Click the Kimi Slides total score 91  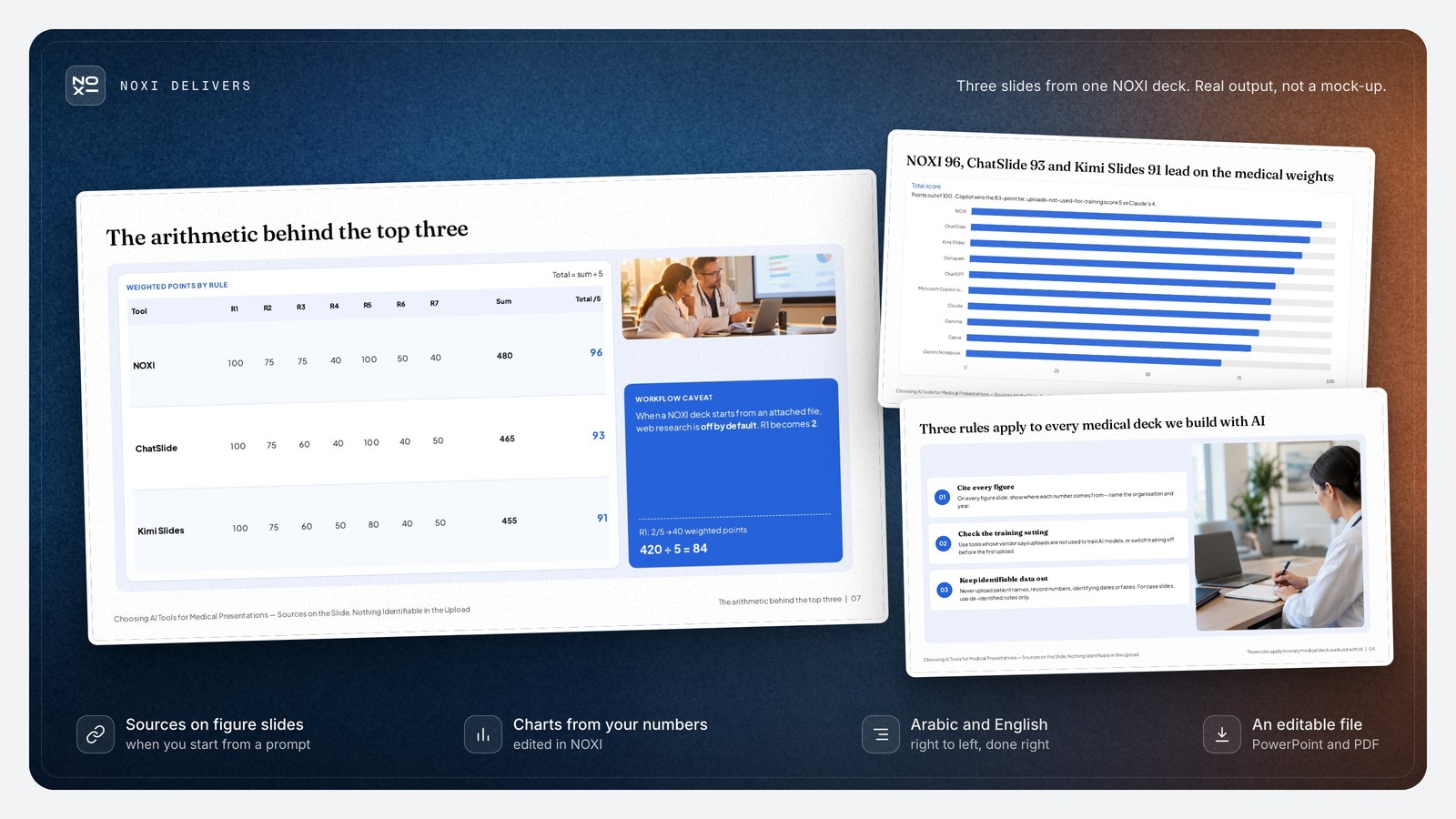click(602, 518)
